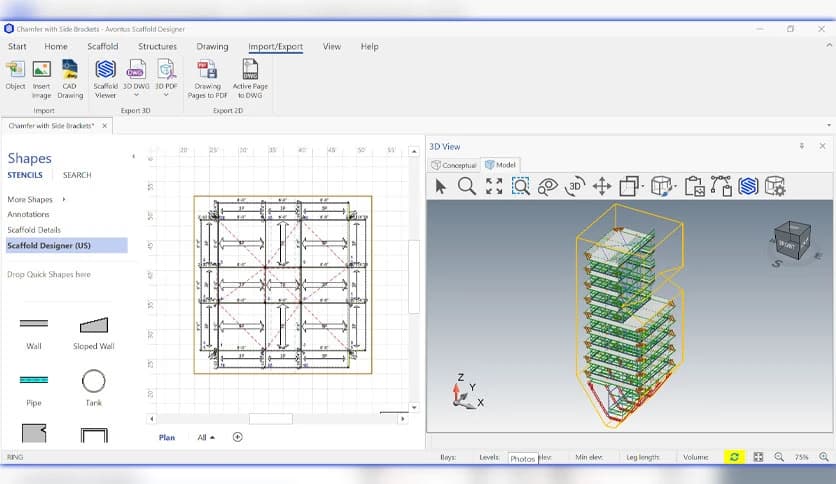Add a new page with plus button
836x484 pixels.
(238, 437)
